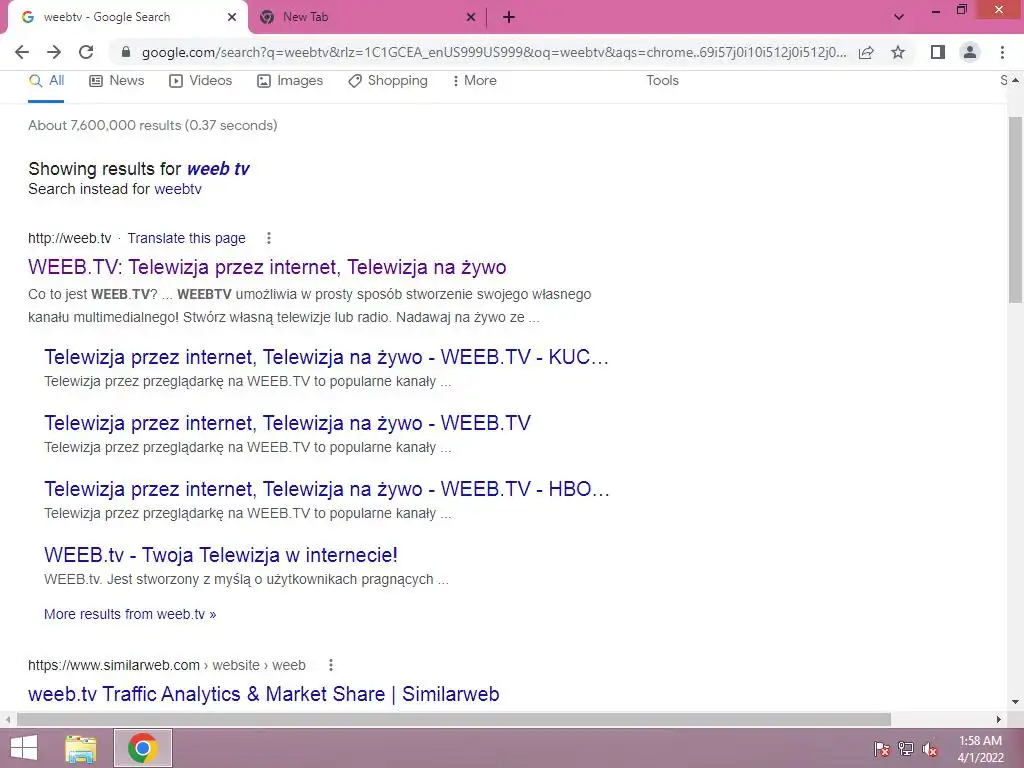Open WEEB.TV: Telewizja przez internet result
This screenshot has width=1024, height=768.
[x=267, y=267]
